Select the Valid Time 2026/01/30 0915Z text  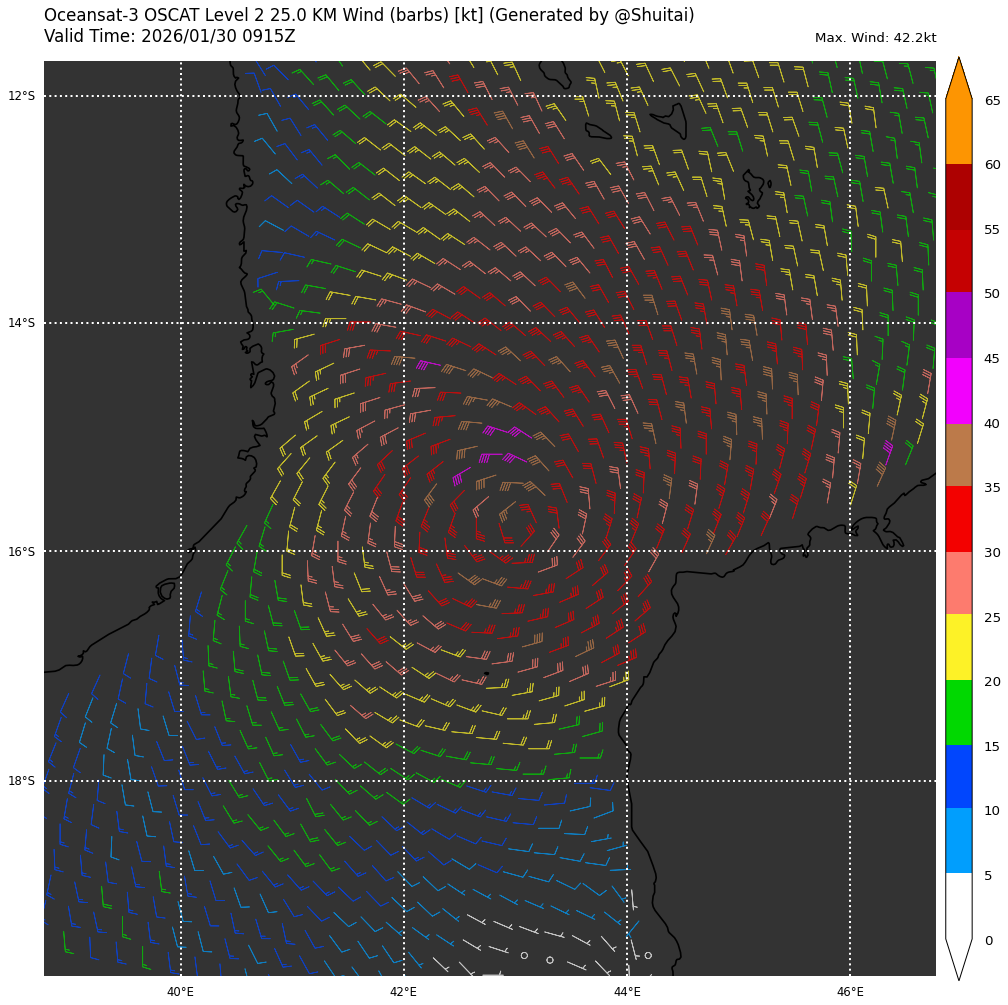(x=170, y=37)
